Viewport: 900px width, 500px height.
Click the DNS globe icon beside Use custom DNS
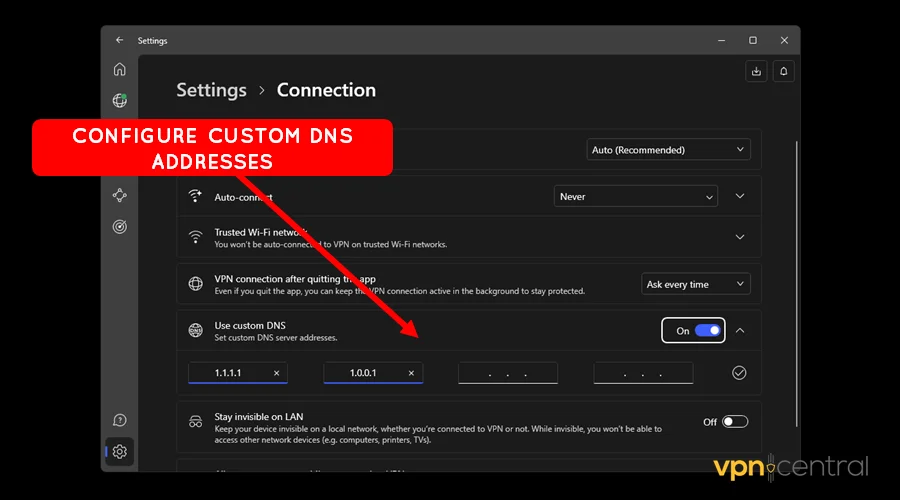[x=195, y=331]
